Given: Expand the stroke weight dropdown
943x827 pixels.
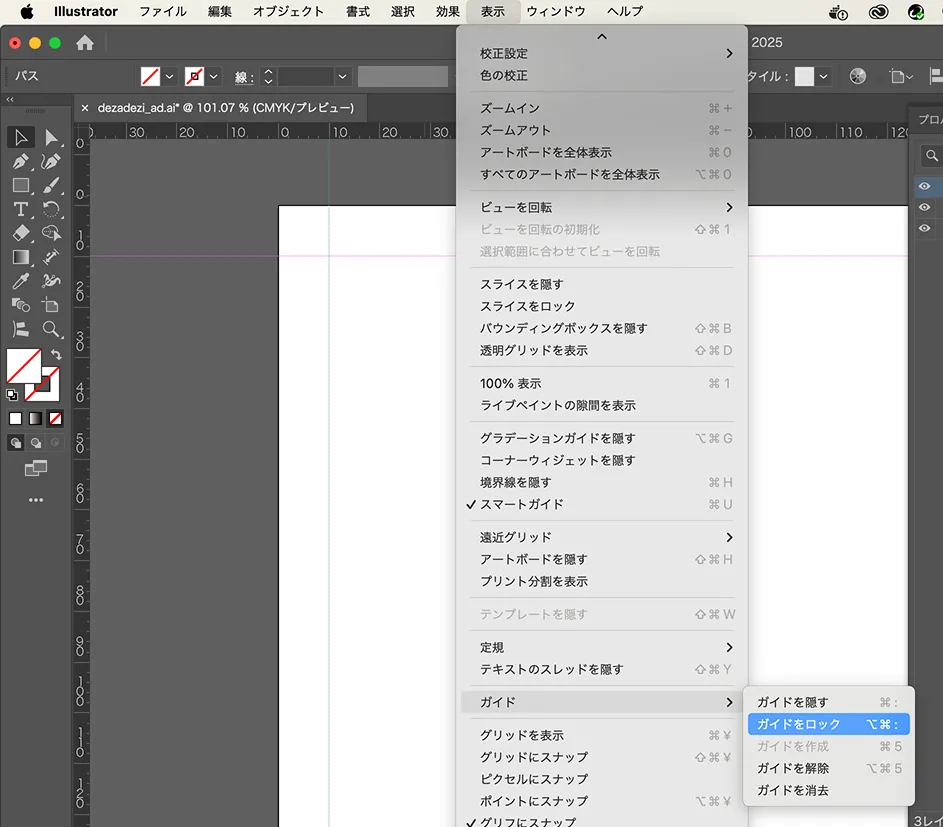Looking at the screenshot, I should pyautogui.click(x=342, y=76).
